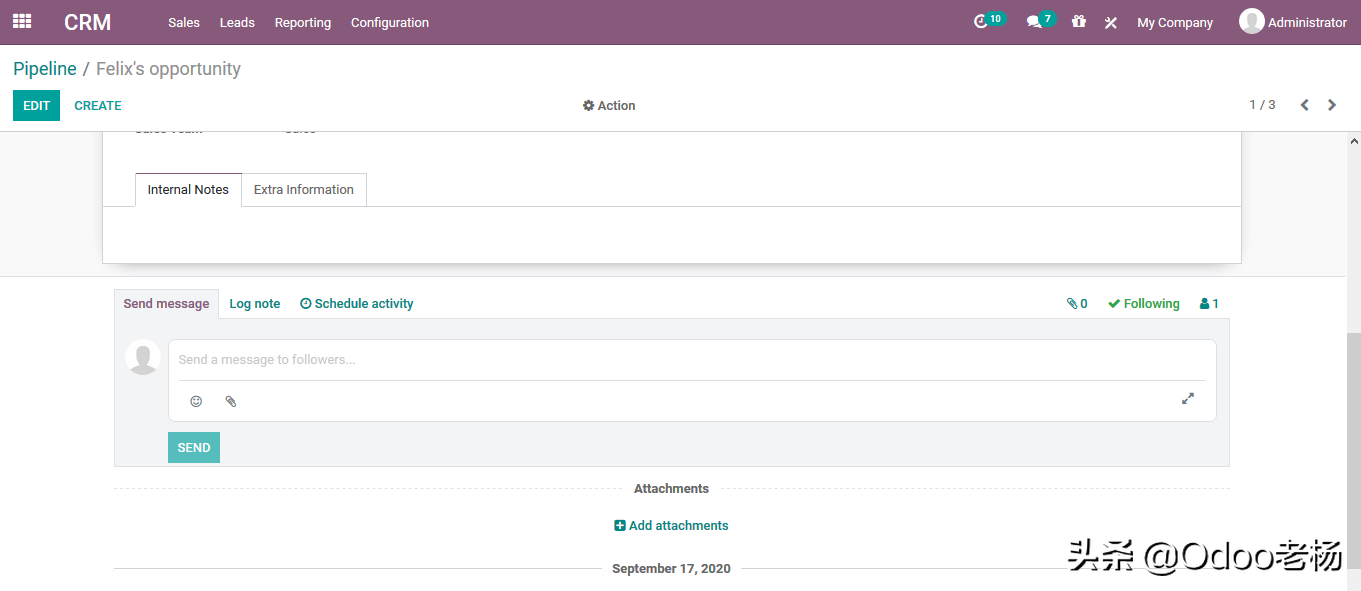The width and height of the screenshot is (1361, 591).
Task: Open the Administrator user menu
Action: [1292, 22]
